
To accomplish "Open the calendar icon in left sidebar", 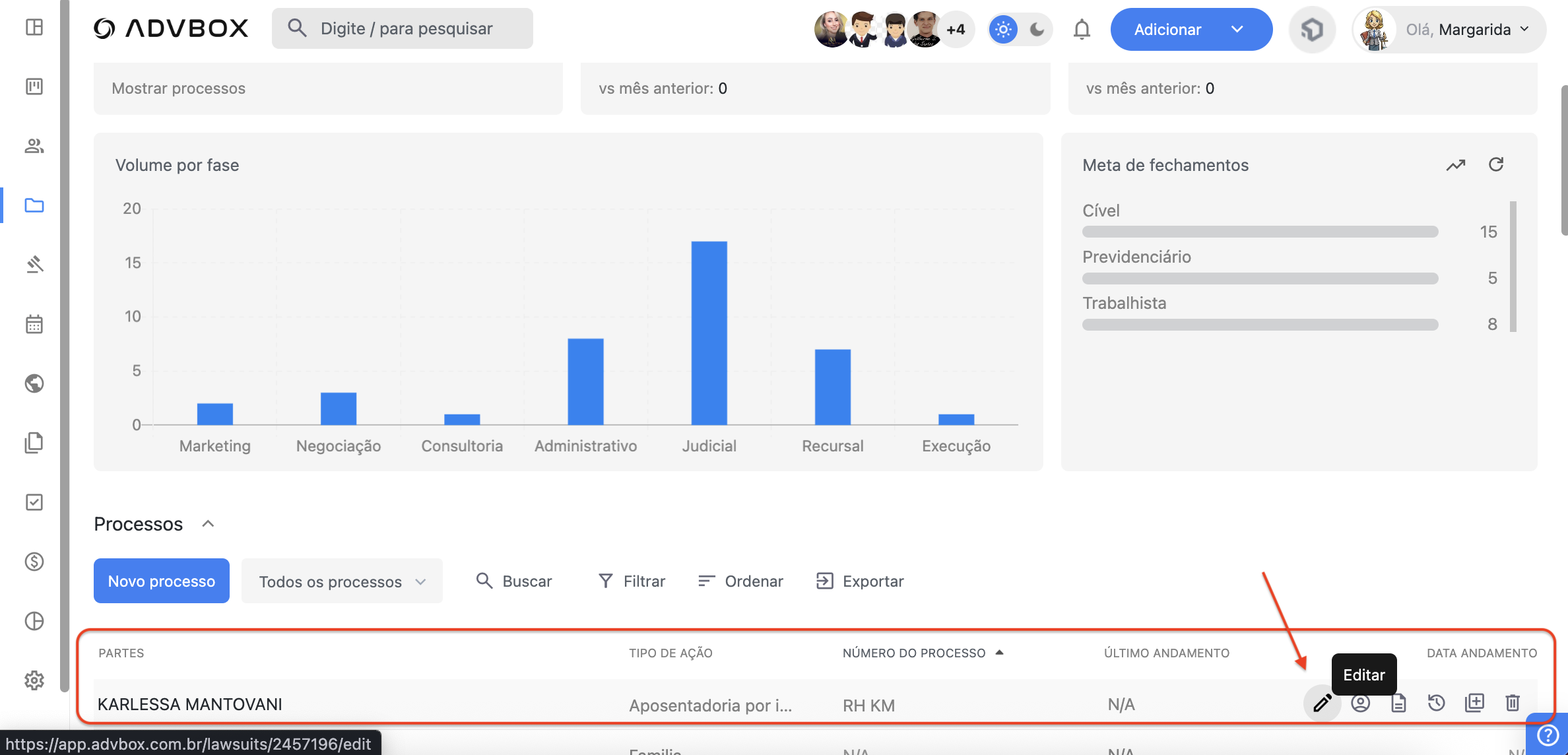I will [x=34, y=324].
